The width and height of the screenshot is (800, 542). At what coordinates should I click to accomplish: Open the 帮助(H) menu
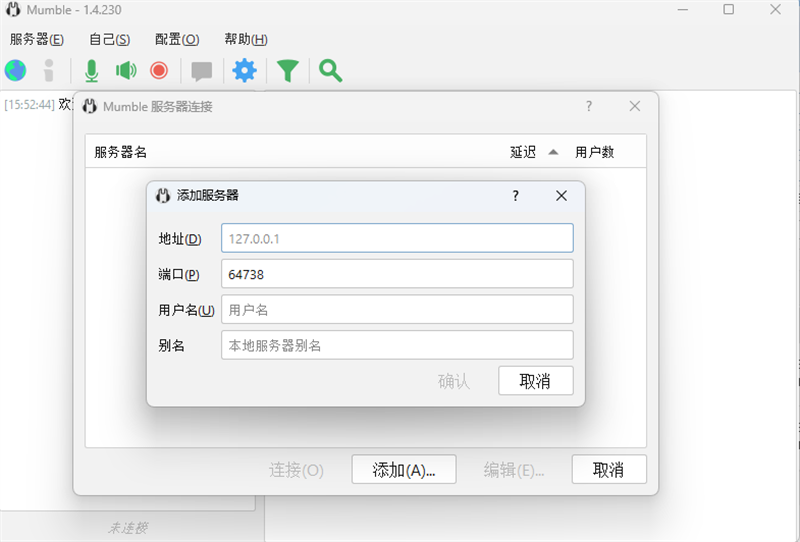[x=246, y=39]
